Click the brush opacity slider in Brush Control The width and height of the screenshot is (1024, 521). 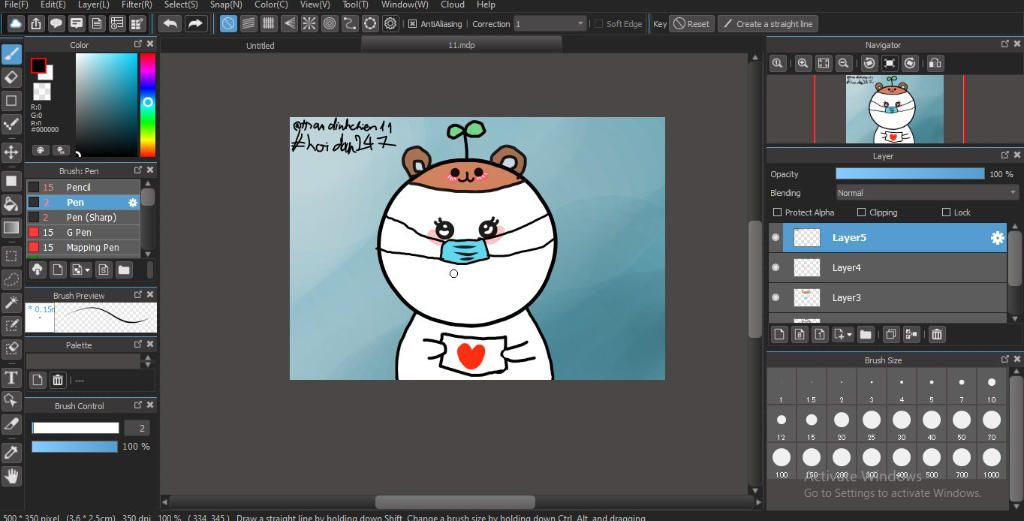click(x=74, y=447)
